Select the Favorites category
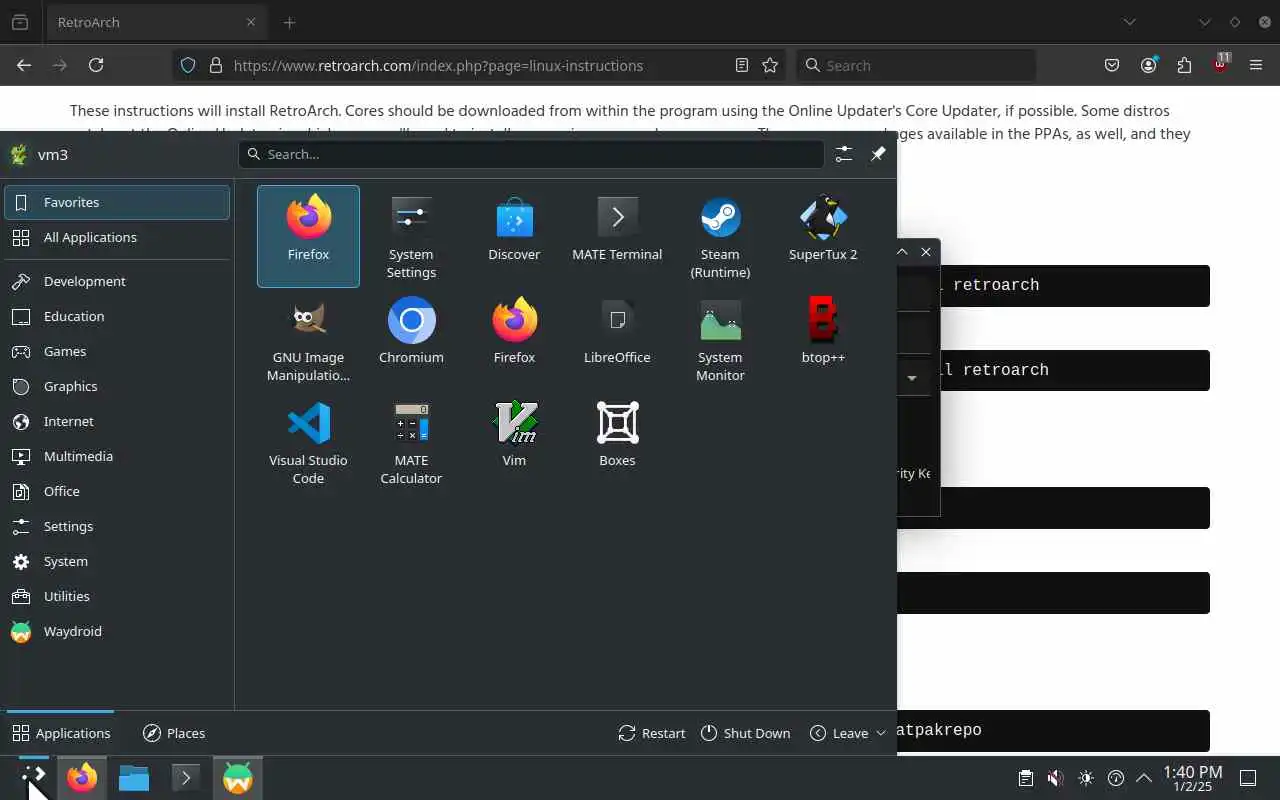Viewport: 1280px width, 800px height. [x=117, y=202]
